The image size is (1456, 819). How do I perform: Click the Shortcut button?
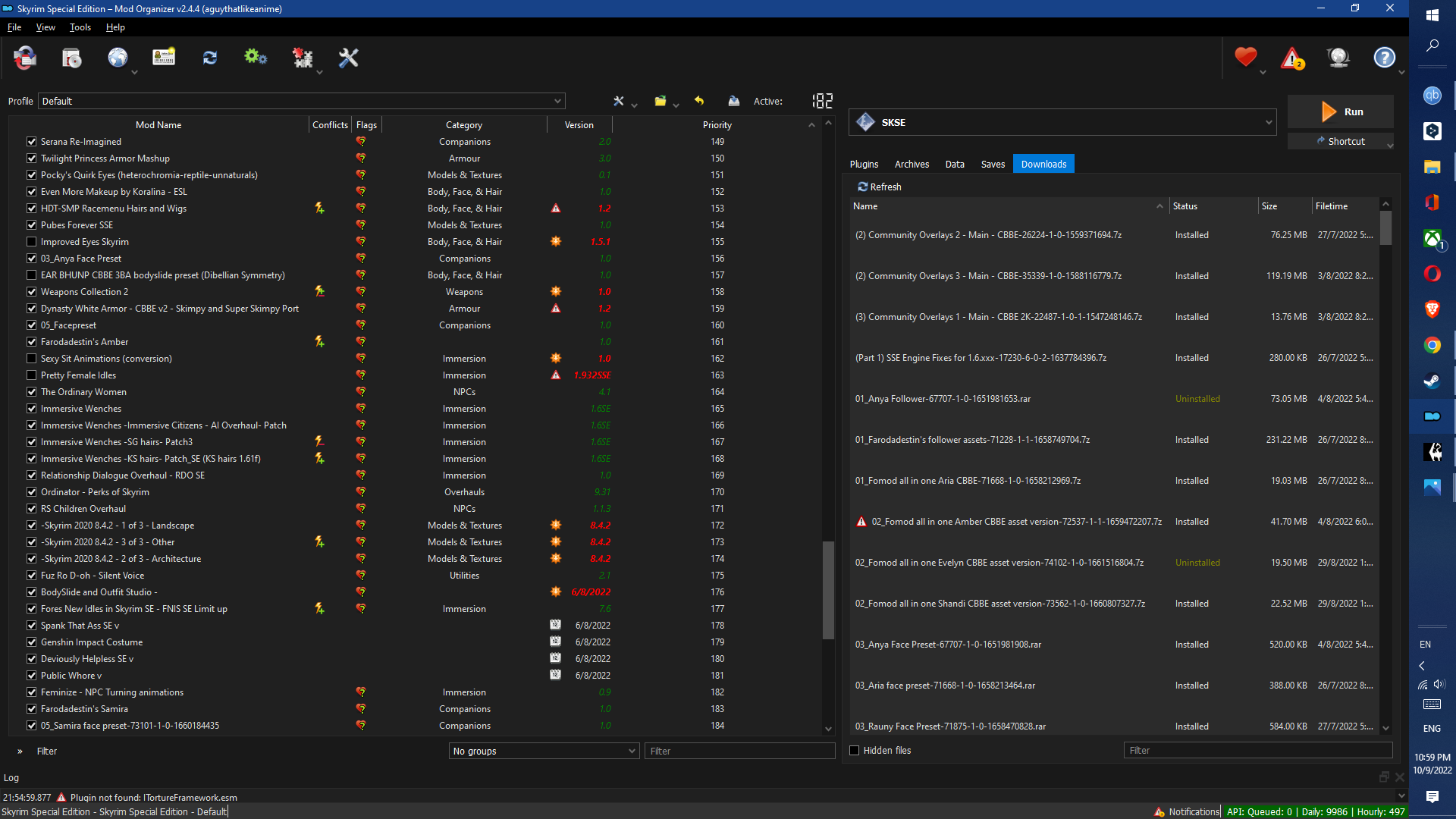[1341, 141]
